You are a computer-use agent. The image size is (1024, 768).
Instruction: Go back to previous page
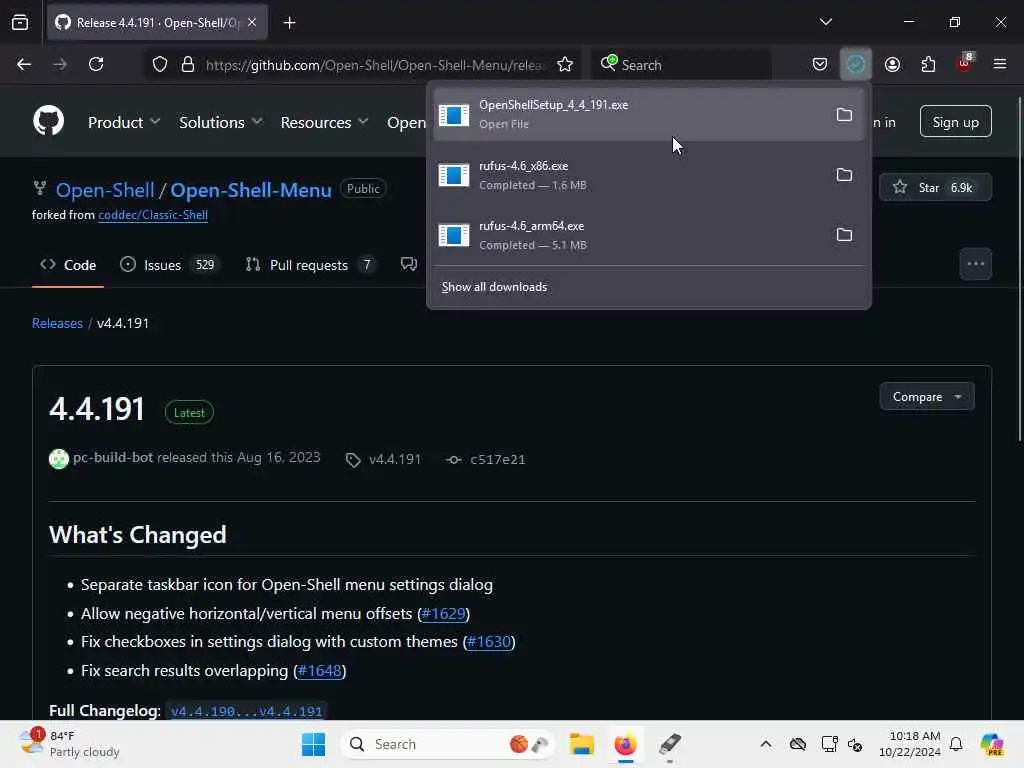pos(24,64)
